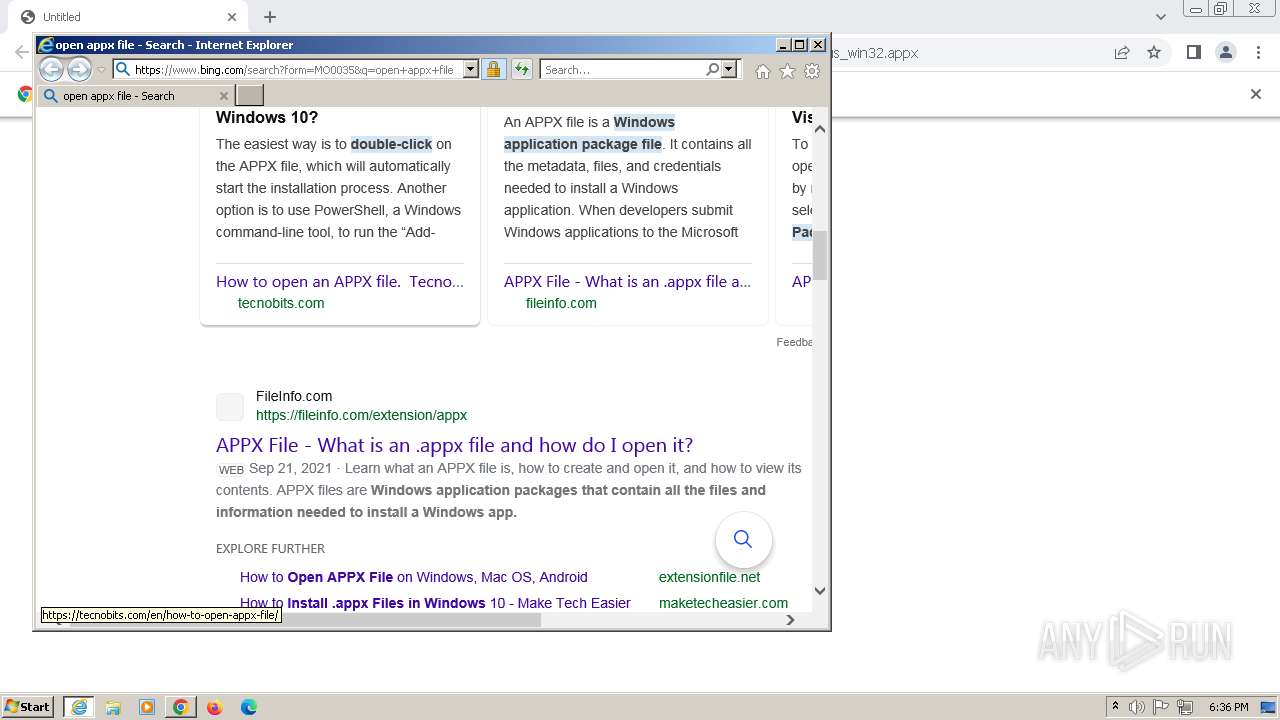Open the 6:36 PM taskbar clock
This screenshot has width=1280, height=720.
[x=1229, y=707]
